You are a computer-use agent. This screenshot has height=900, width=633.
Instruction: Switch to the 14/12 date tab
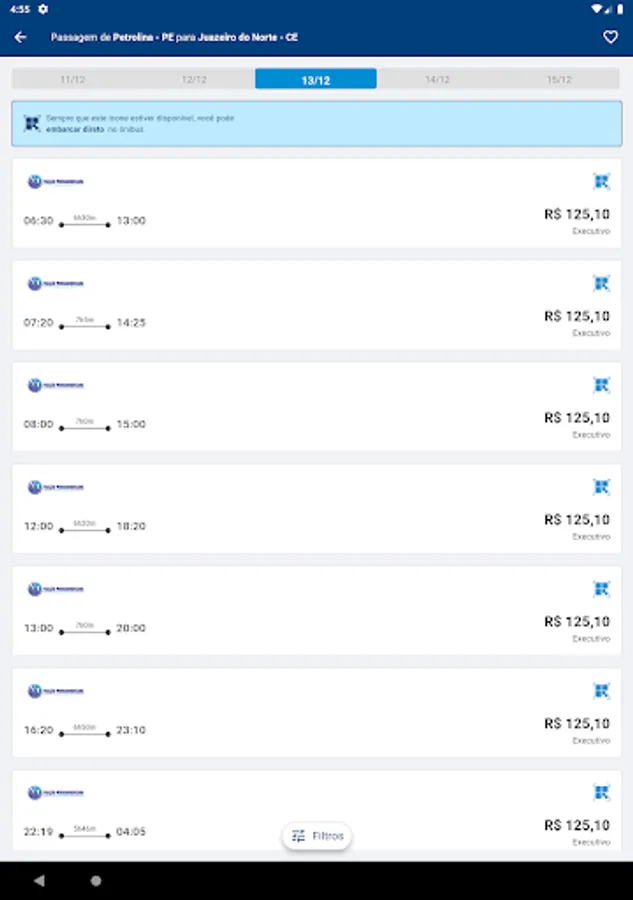(x=438, y=78)
